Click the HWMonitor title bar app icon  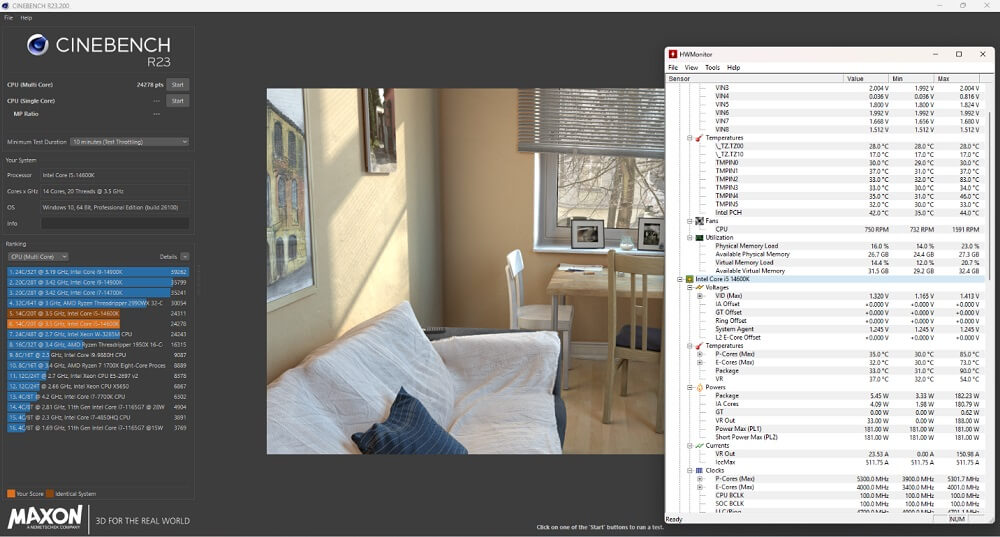(x=673, y=54)
